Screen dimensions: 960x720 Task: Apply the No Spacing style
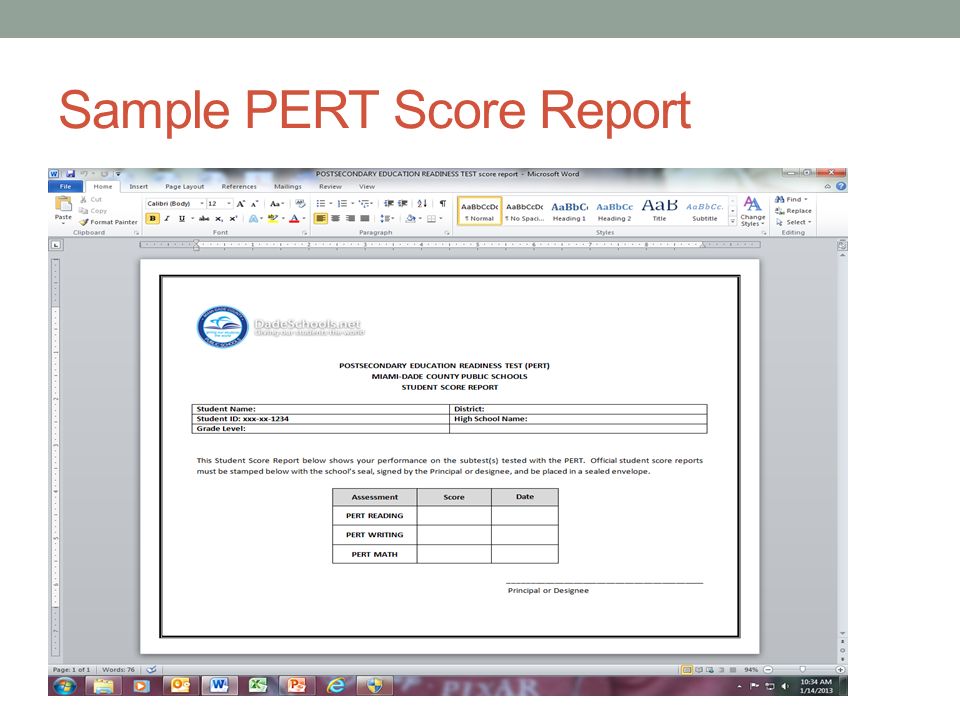(x=525, y=211)
